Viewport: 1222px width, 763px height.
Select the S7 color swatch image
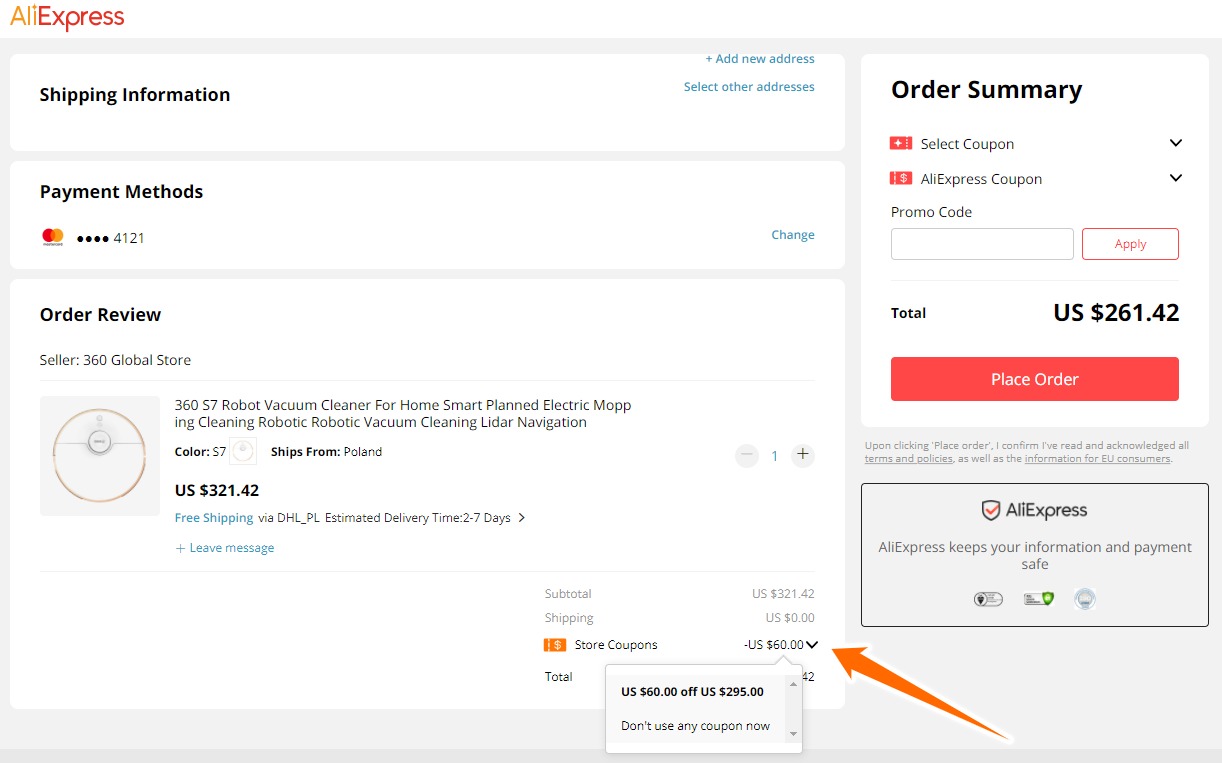pos(243,451)
